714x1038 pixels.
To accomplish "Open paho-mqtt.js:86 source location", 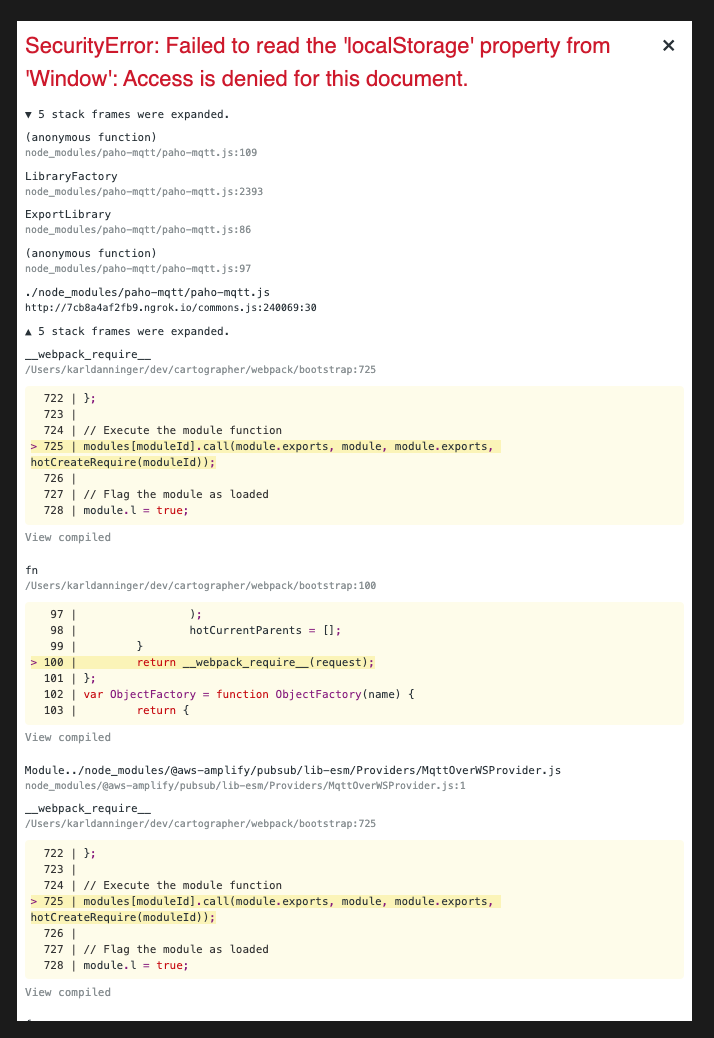I will pos(138,230).
